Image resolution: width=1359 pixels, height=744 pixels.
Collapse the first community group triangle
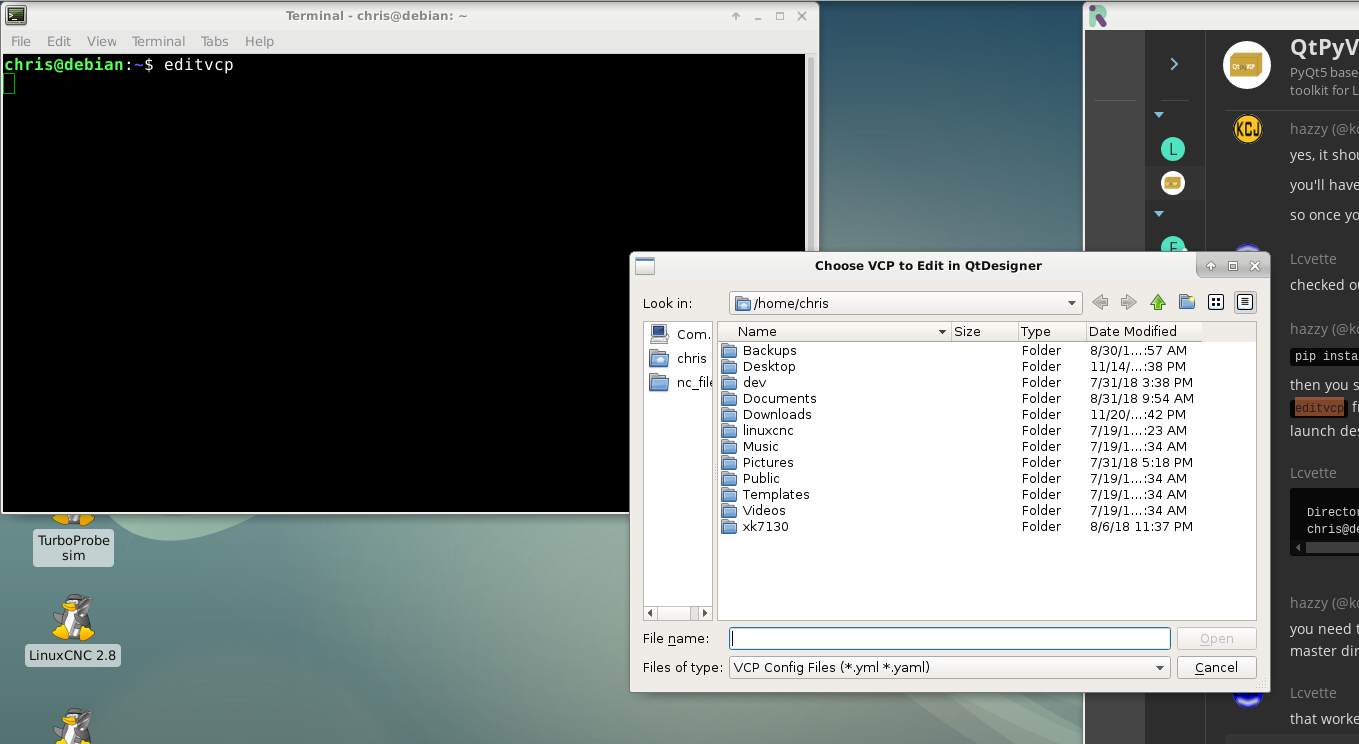pyautogui.click(x=1159, y=115)
